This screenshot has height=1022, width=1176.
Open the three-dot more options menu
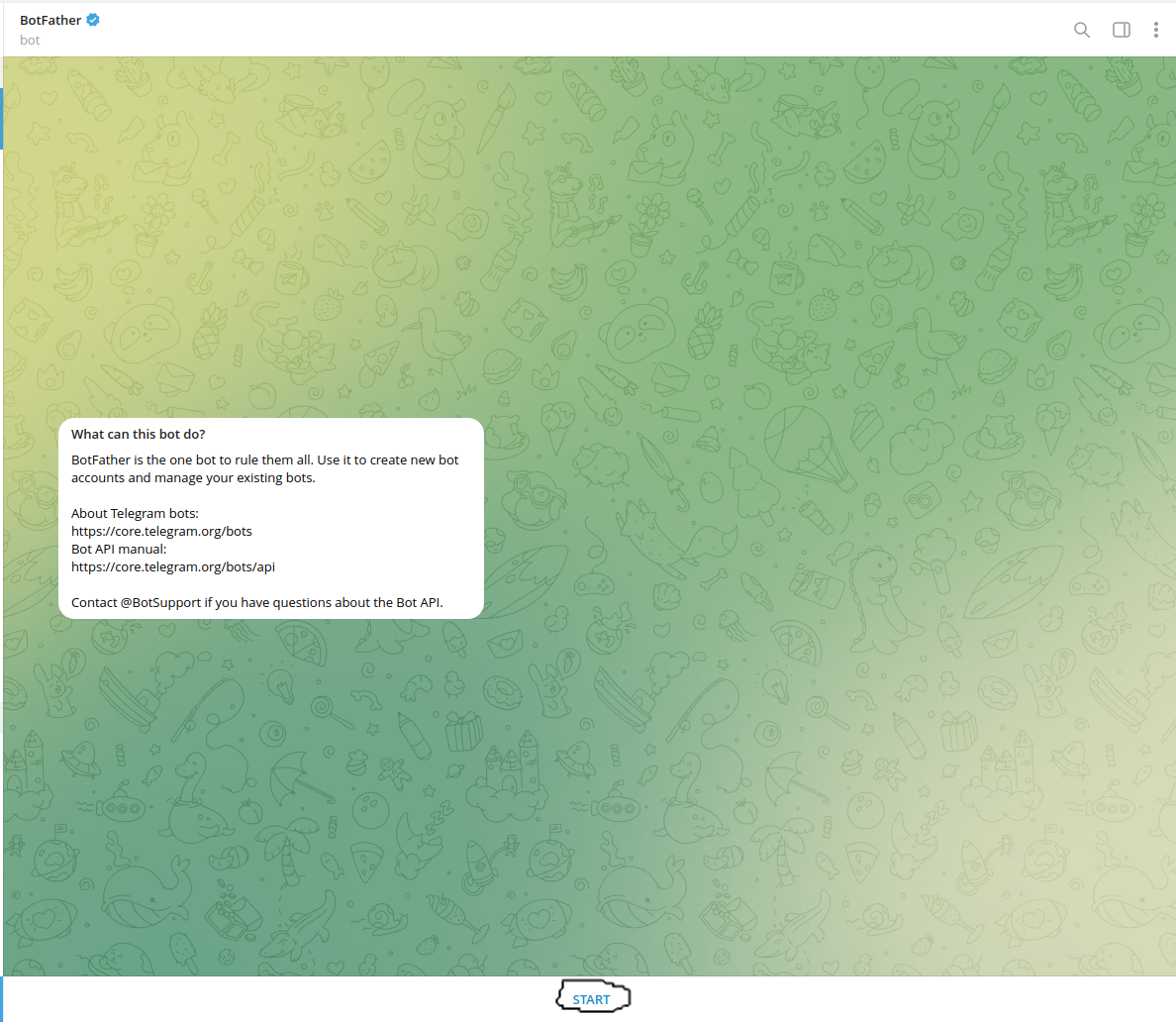pos(1155,30)
